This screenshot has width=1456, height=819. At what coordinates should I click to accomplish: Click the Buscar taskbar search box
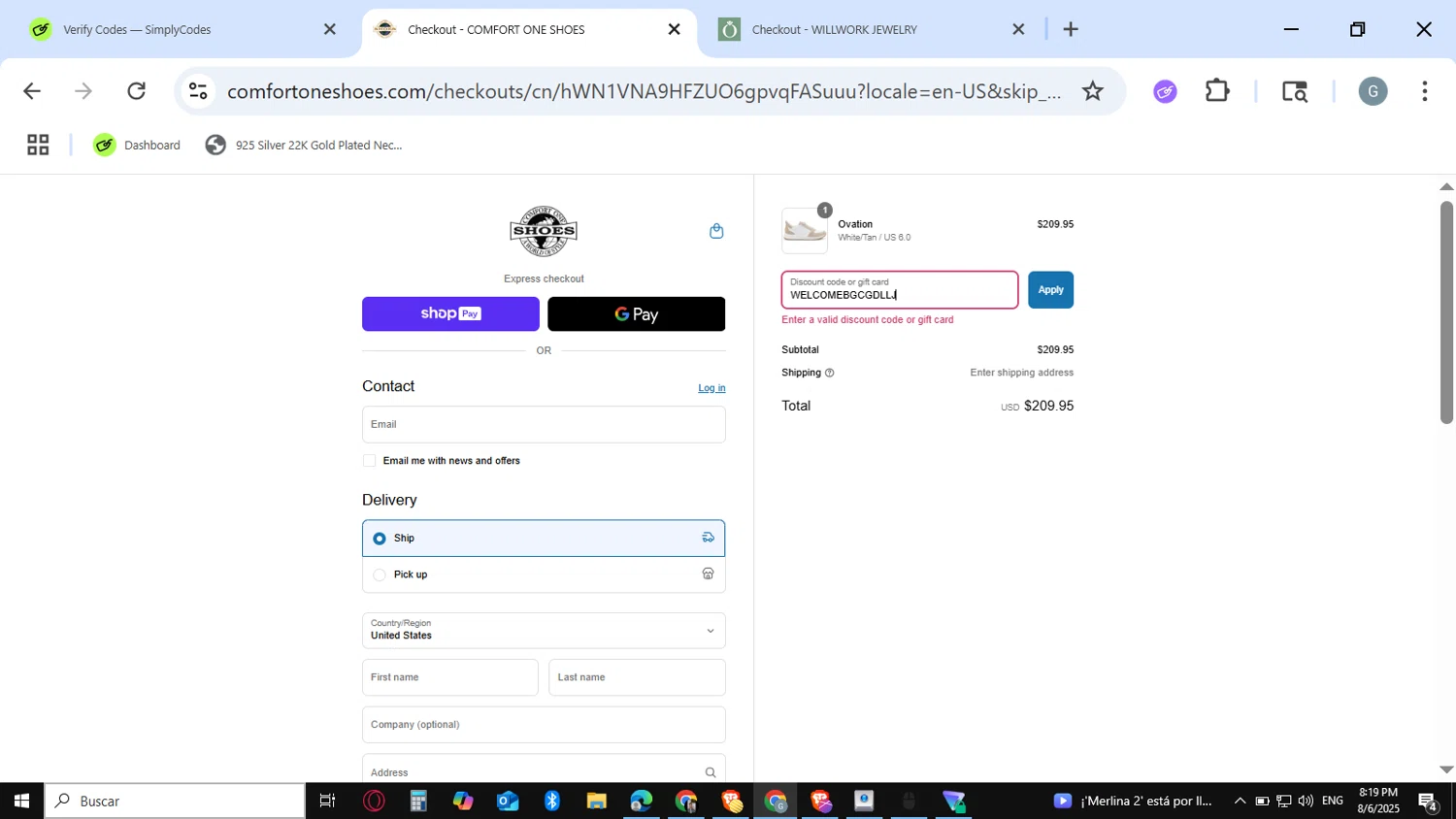click(x=175, y=801)
